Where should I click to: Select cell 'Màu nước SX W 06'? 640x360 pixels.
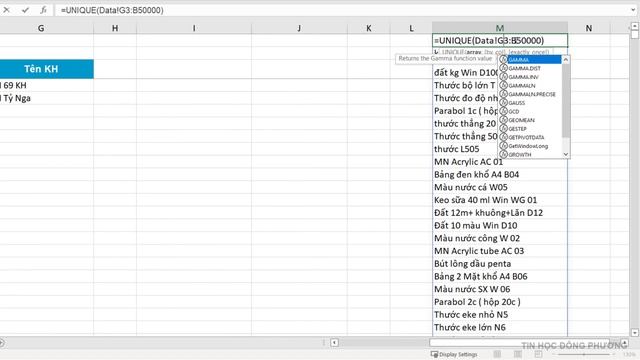[500, 289]
